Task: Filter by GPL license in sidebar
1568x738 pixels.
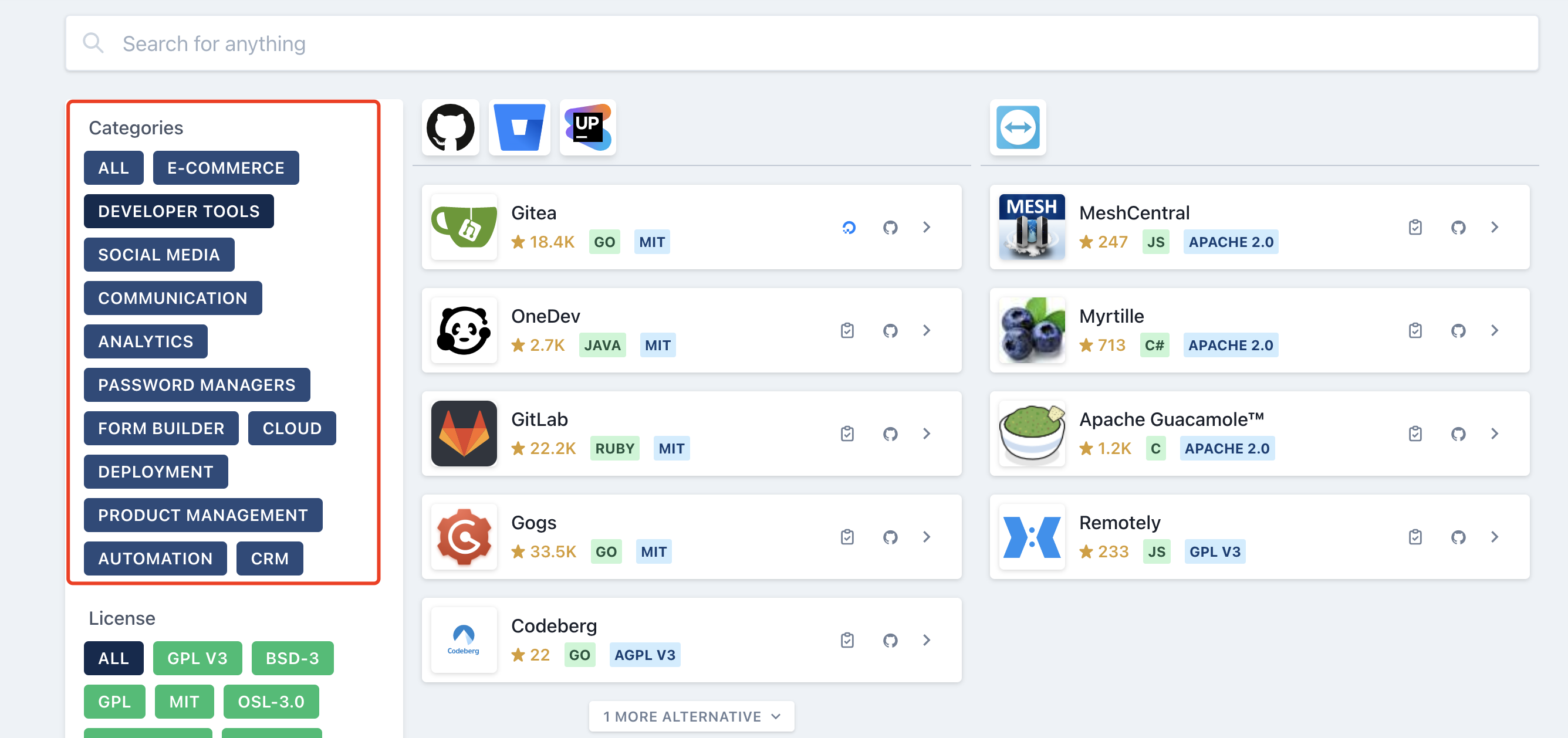Action: [x=114, y=702]
